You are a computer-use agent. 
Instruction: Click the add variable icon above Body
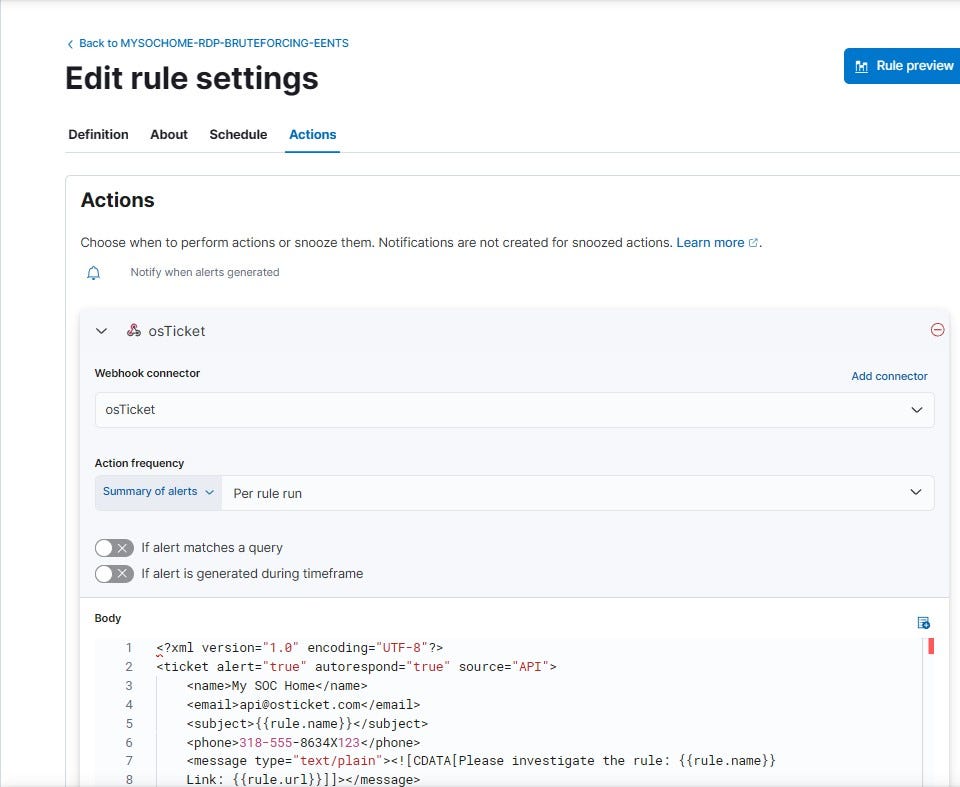point(924,623)
